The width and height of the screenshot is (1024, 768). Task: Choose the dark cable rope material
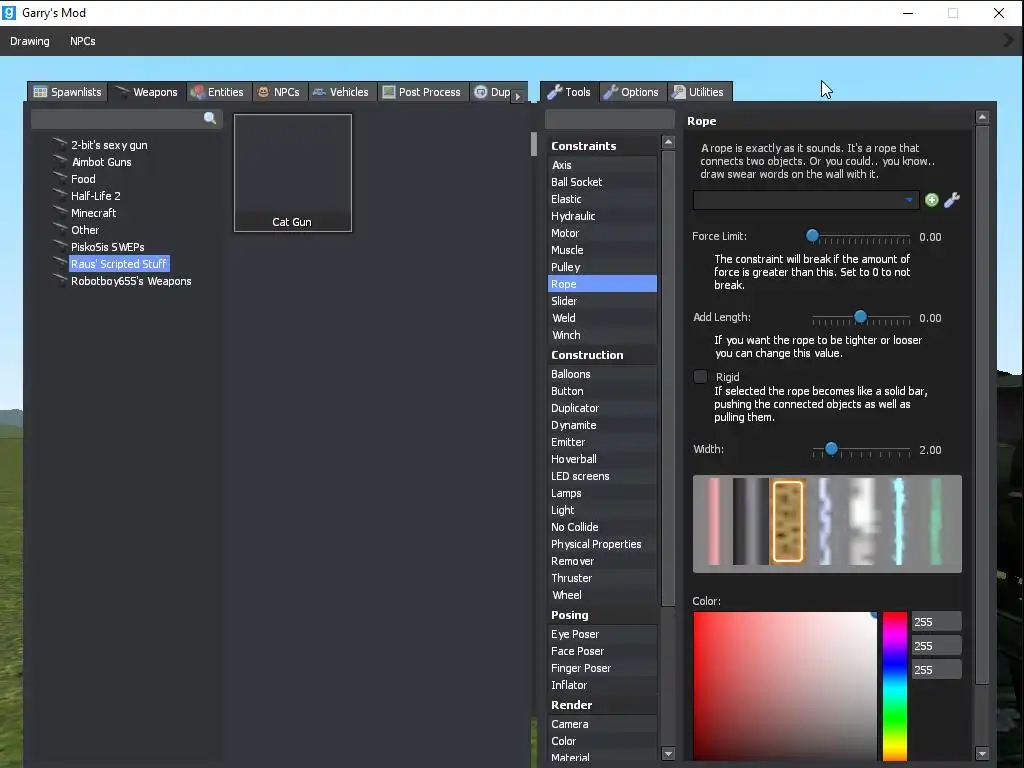coord(751,522)
